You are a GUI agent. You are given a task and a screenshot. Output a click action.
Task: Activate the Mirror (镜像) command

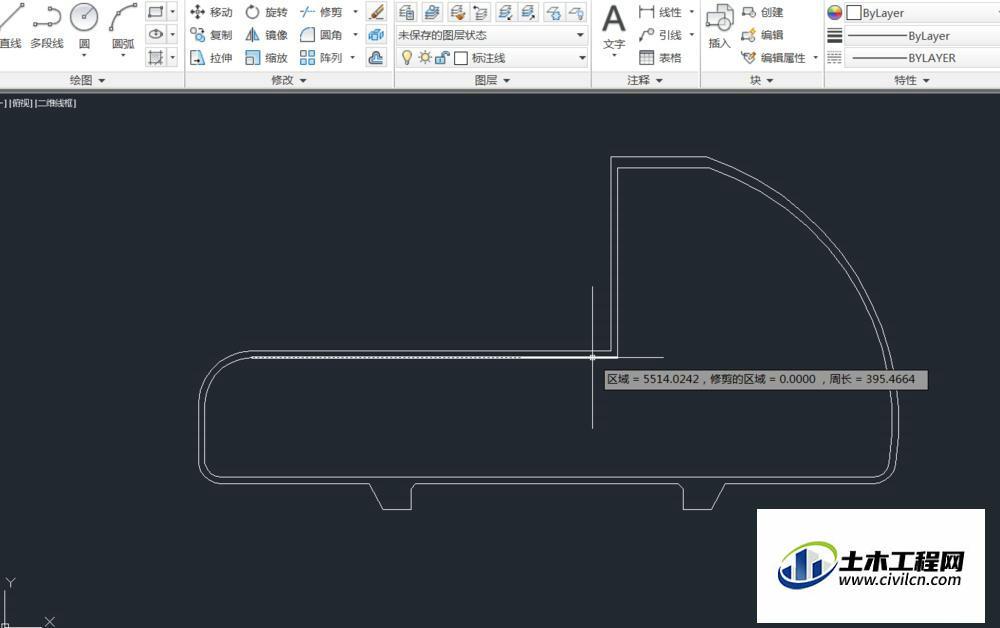coord(267,35)
